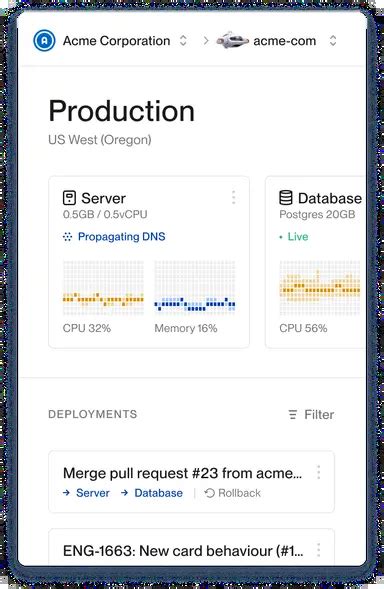This screenshot has height=589, width=384.
Task: Click the breadcrumb chevron separator
Action: (206, 41)
